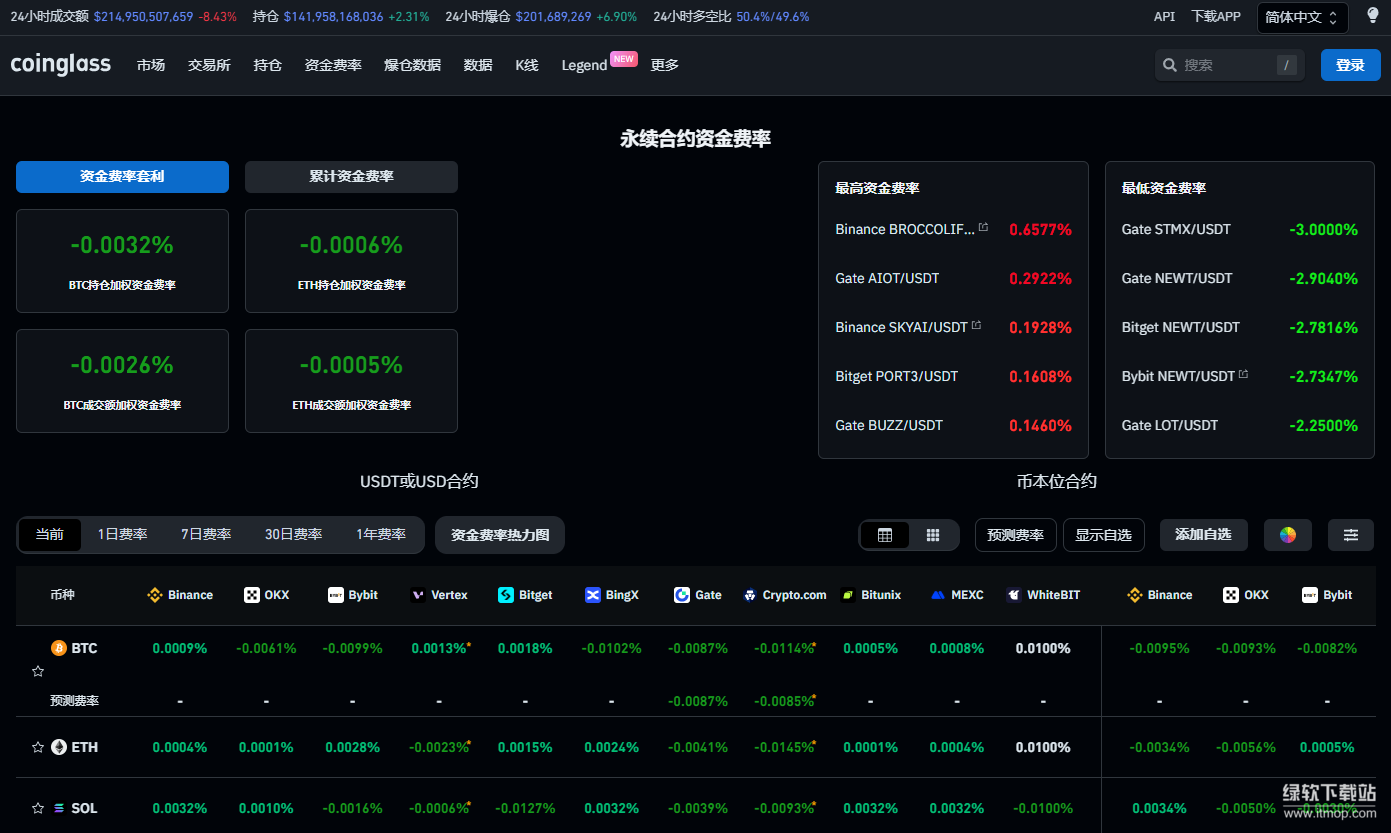Open the ETH成交额加权资金费率 card
Viewport: 1391px width, 833px height.
pos(351,381)
